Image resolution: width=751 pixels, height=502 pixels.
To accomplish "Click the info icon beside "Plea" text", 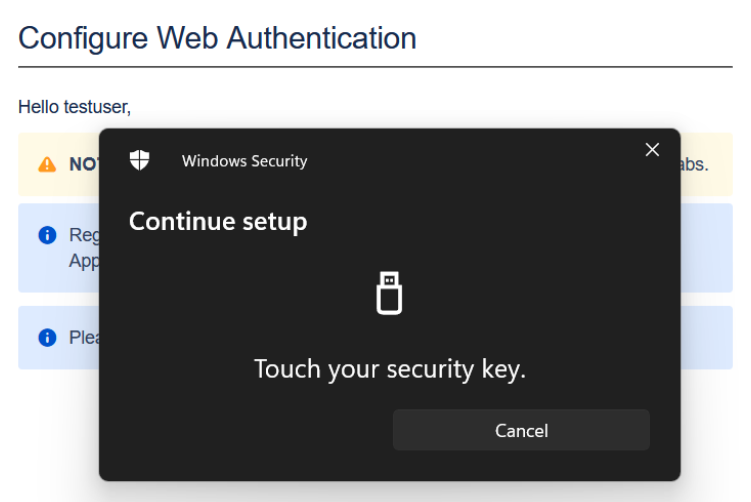I will tap(46, 338).
